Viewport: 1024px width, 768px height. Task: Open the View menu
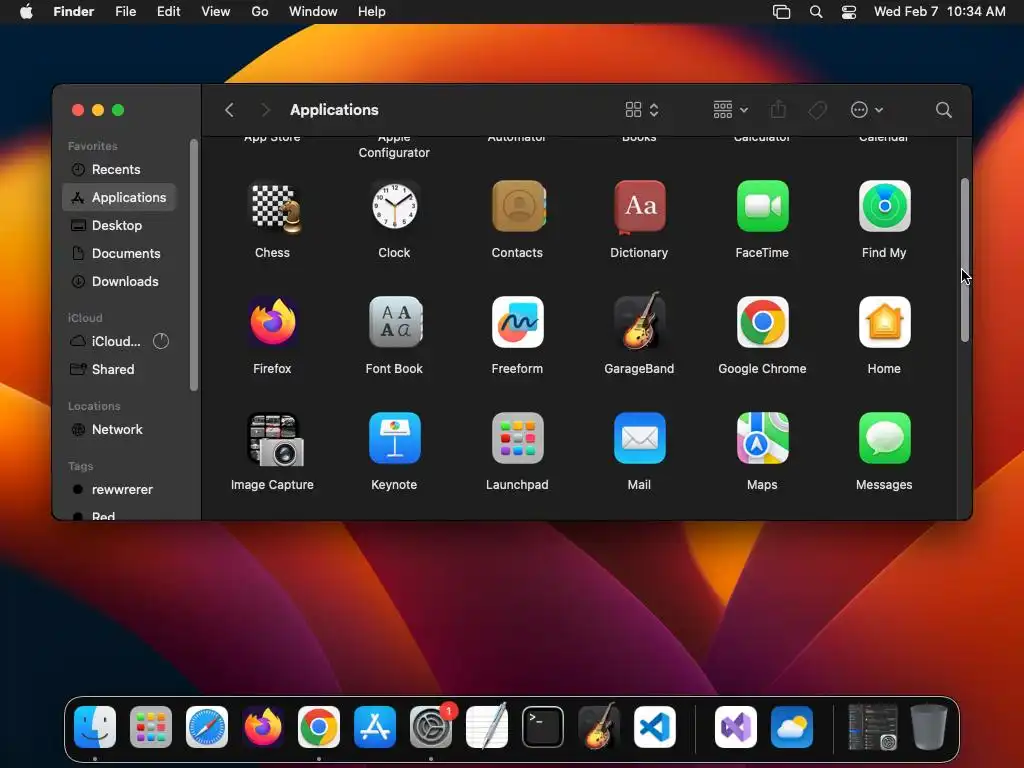pos(216,11)
